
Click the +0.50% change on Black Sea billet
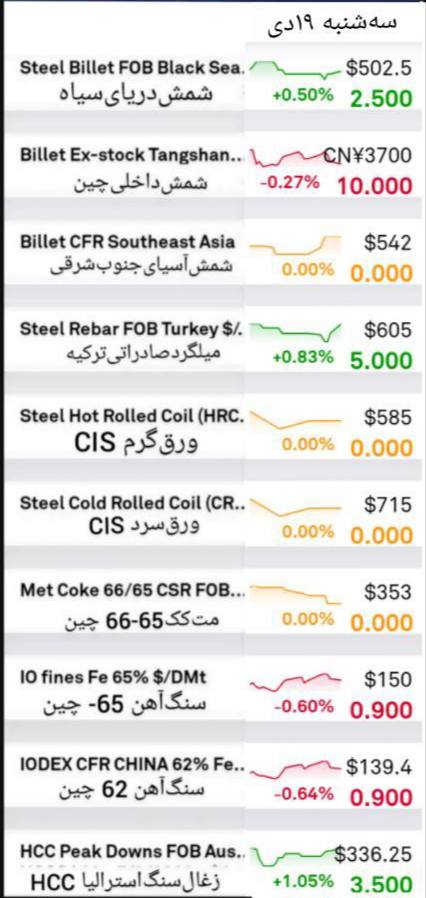point(303,96)
